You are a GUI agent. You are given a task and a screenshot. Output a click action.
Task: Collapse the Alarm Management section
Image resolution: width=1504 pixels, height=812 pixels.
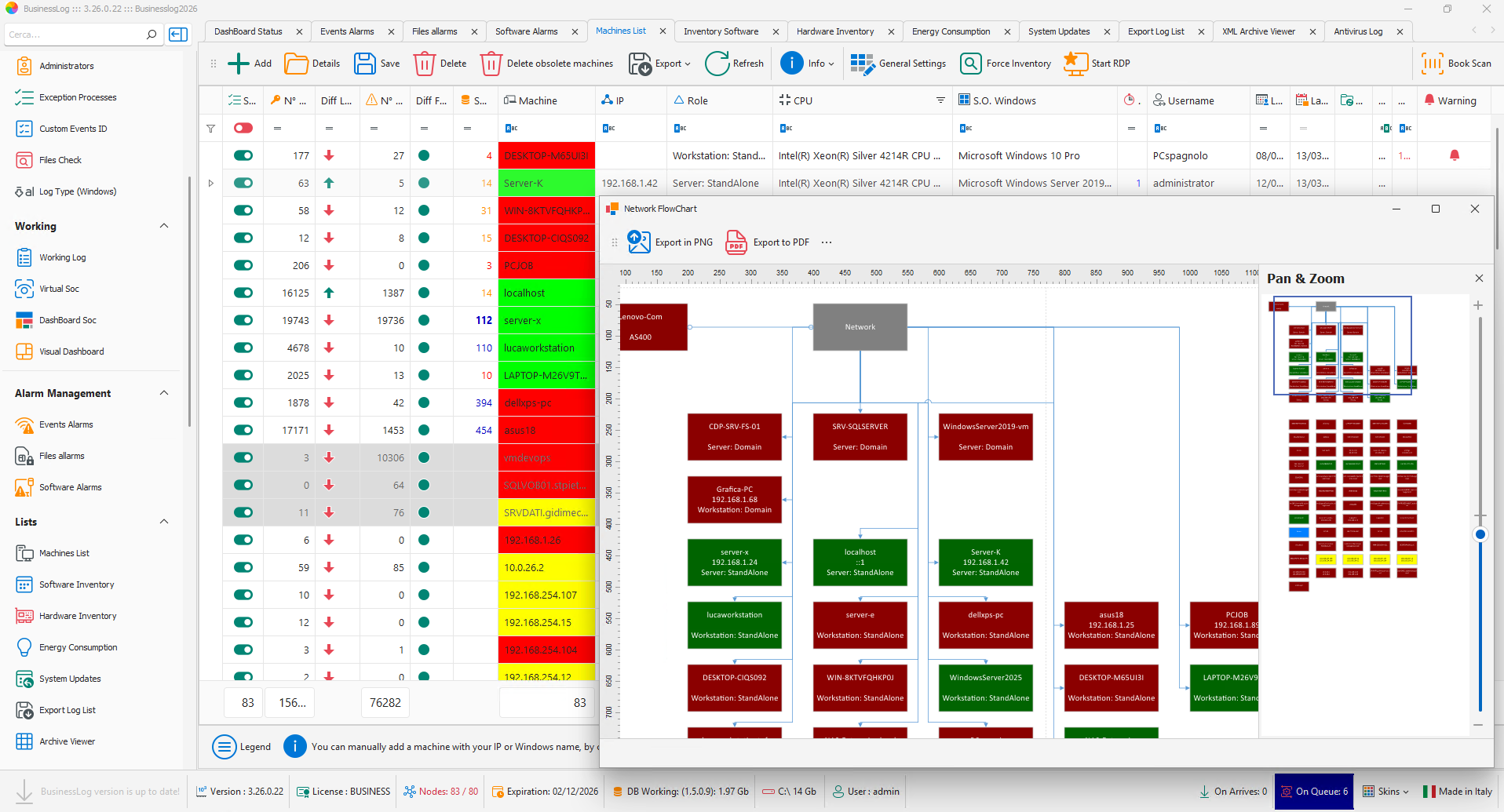coord(164,393)
